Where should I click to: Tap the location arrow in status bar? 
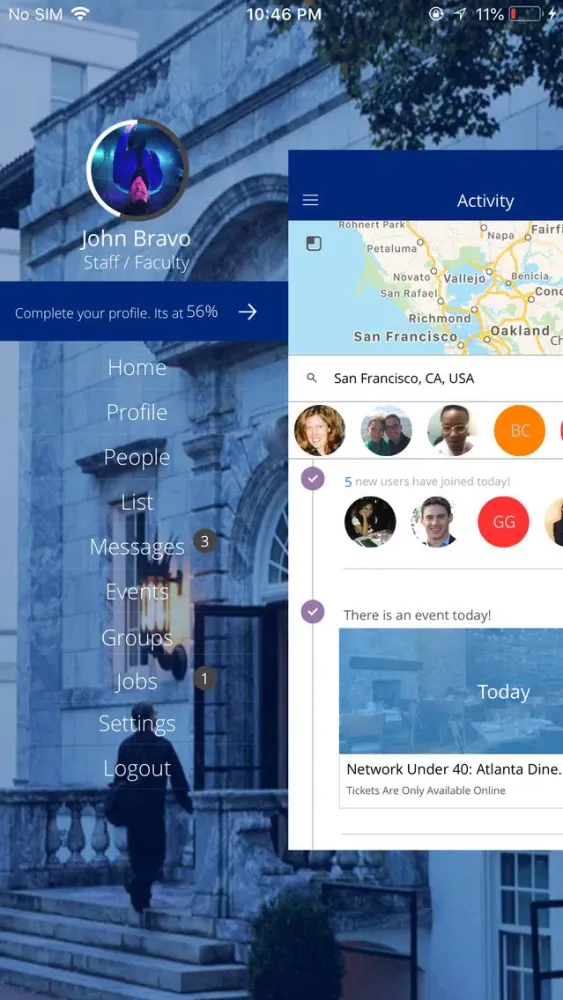[460, 14]
